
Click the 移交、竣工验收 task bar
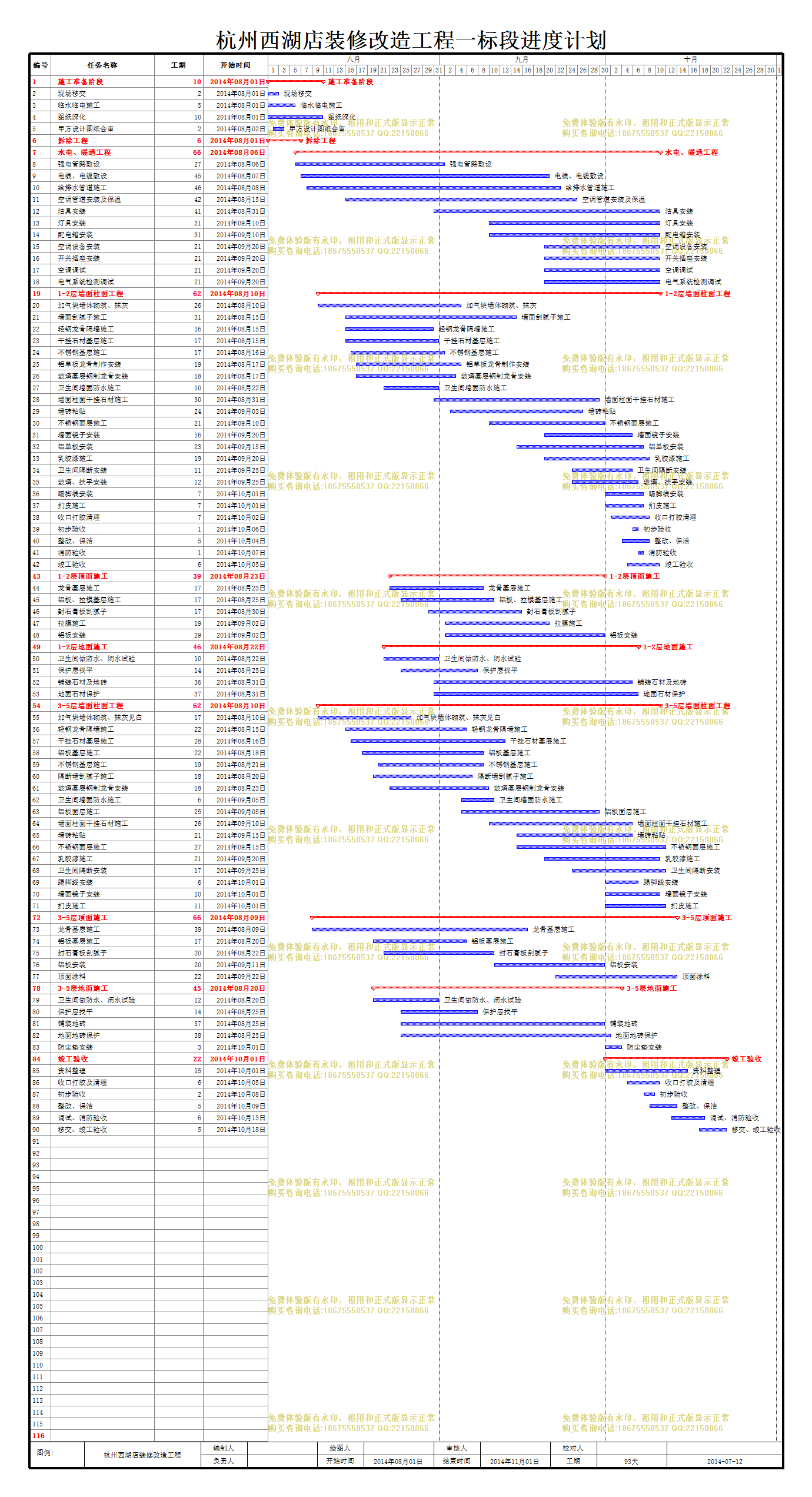click(713, 1130)
